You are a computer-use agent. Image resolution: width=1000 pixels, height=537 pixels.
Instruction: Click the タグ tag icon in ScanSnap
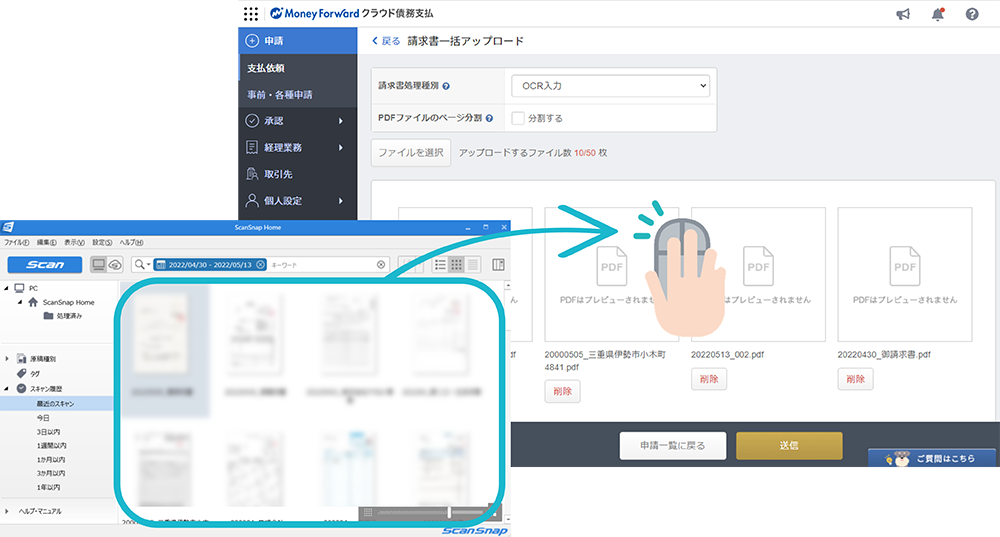click(22, 374)
